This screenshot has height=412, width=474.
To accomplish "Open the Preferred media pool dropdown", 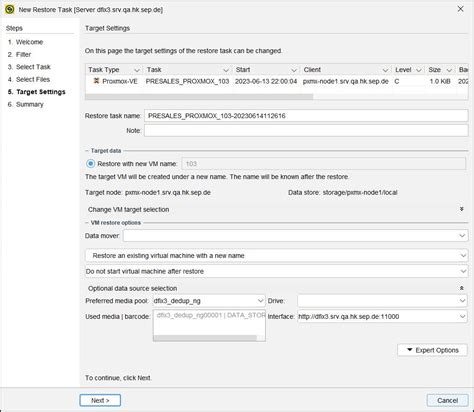I will click(x=209, y=301).
